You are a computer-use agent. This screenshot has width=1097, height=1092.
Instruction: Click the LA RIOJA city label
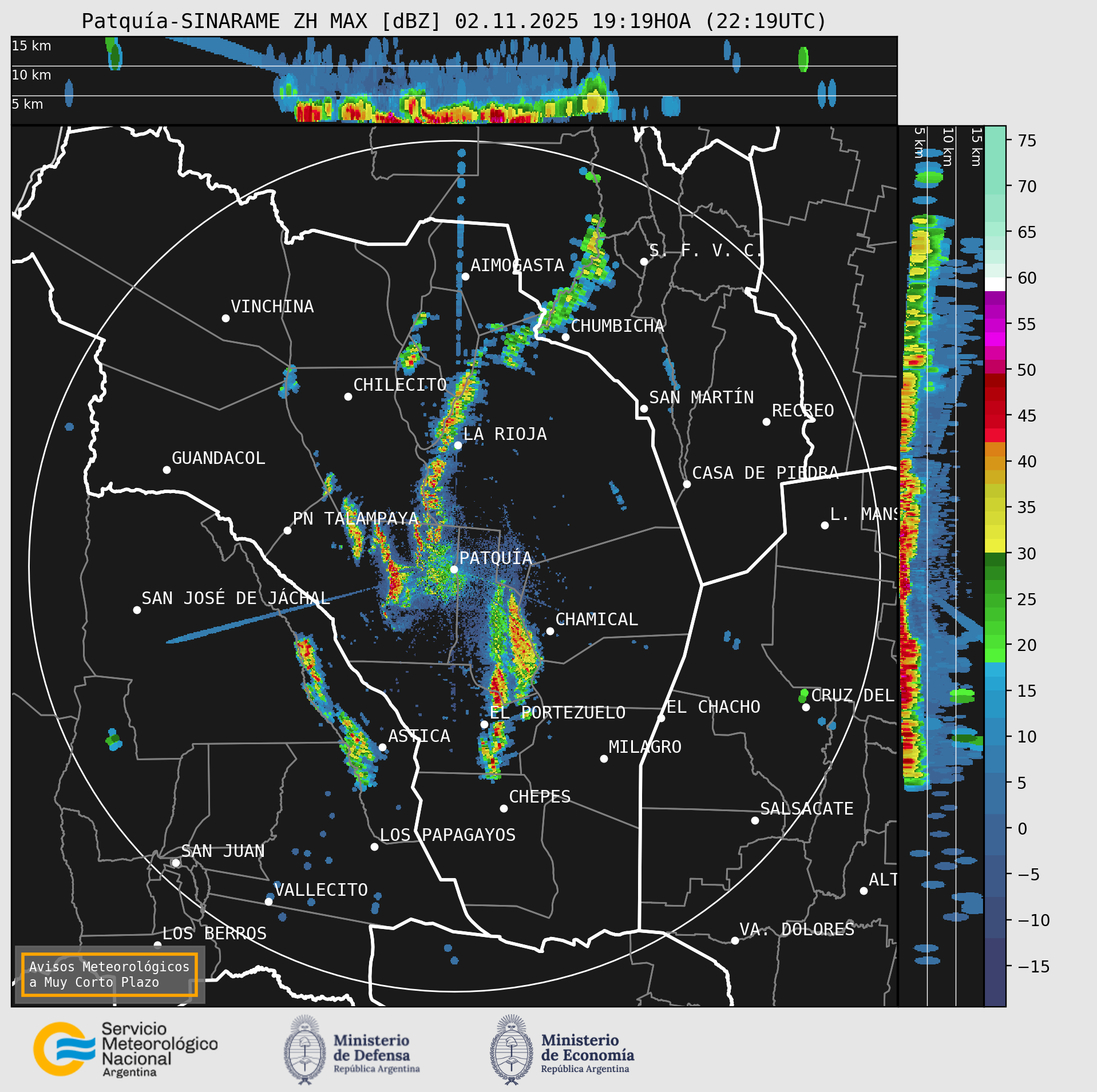[x=505, y=434]
